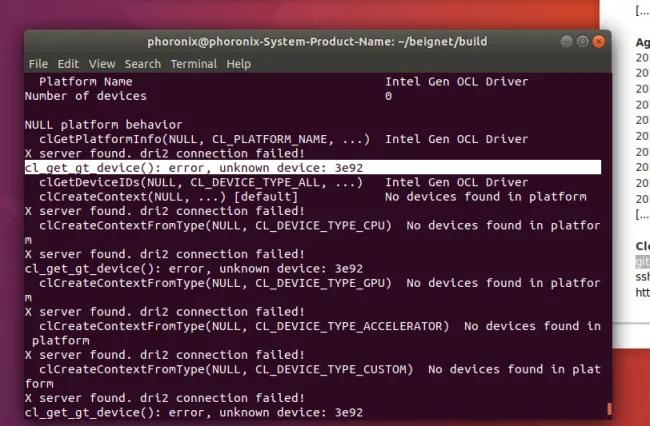
Task: Click the highlighted cl_get_gt_device error line
Action: point(193,168)
